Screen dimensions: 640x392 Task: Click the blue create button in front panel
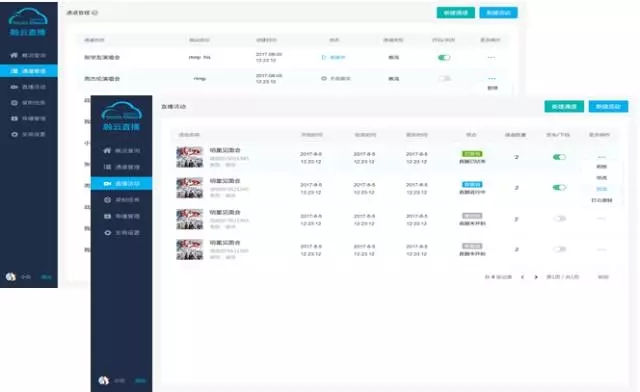pos(608,107)
